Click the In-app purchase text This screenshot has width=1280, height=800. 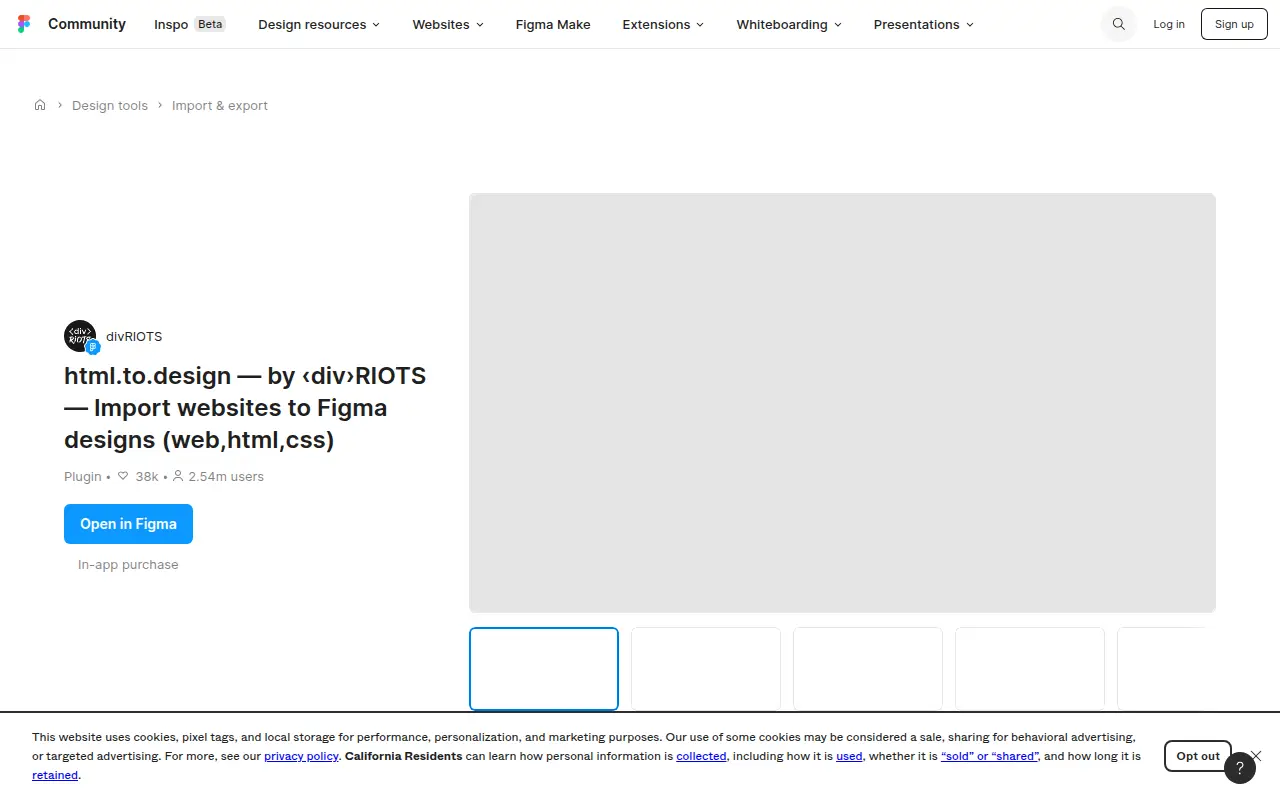128,564
